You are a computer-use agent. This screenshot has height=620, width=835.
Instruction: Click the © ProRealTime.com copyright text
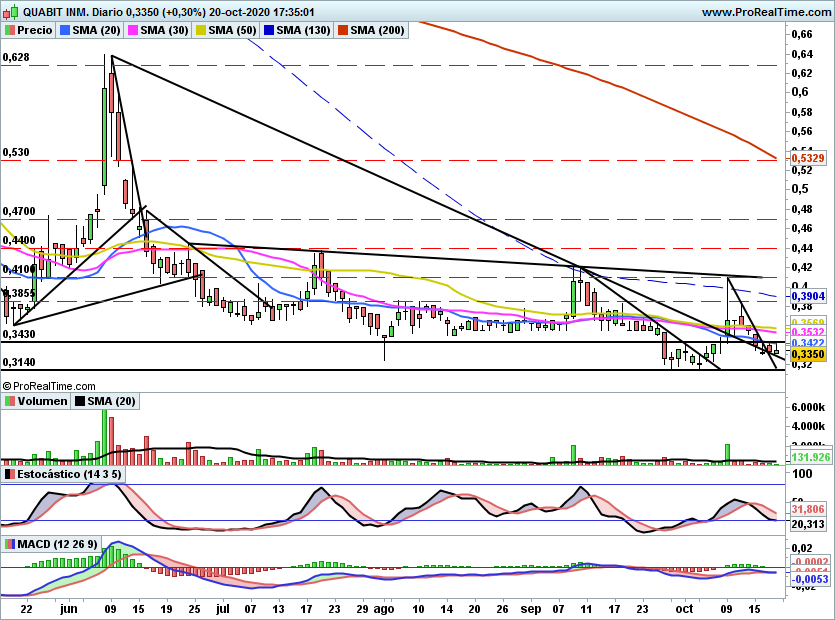tap(49, 385)
